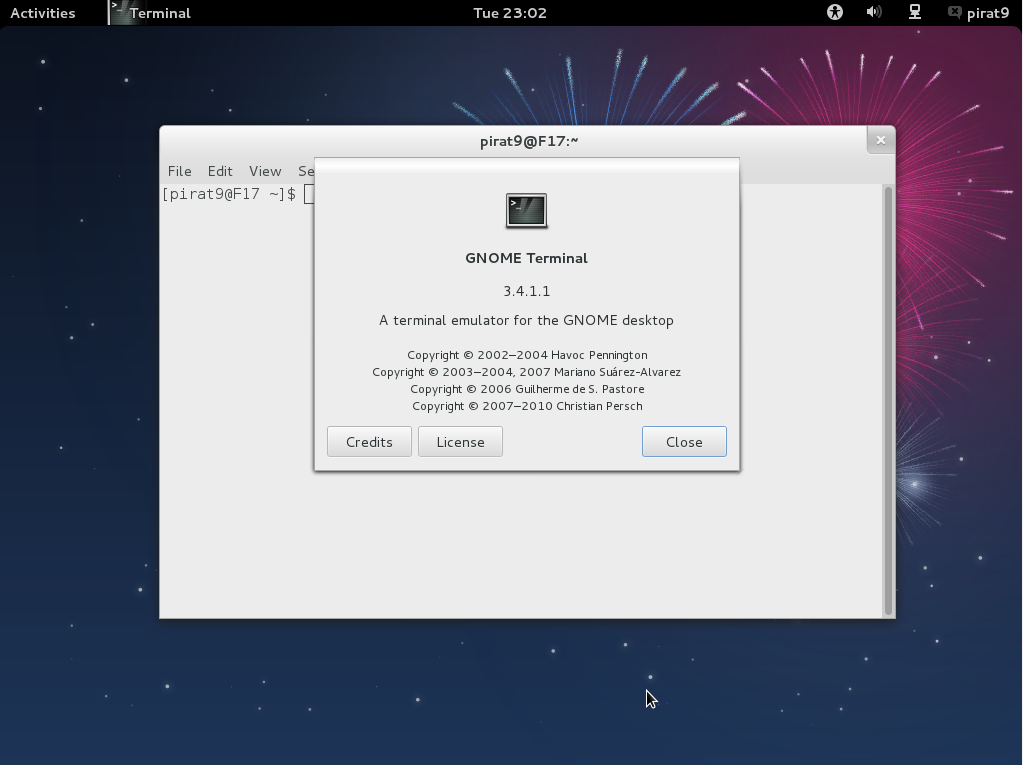Click the Terminal app menu in top bar

[150, 13]
